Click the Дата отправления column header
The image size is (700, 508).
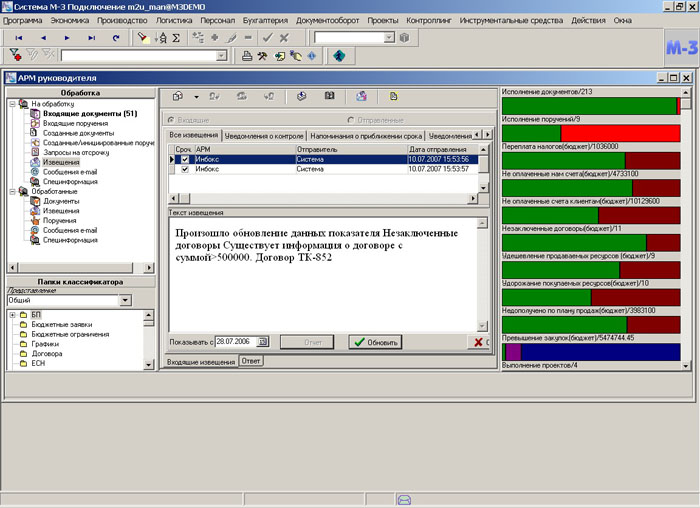[443, 149]
